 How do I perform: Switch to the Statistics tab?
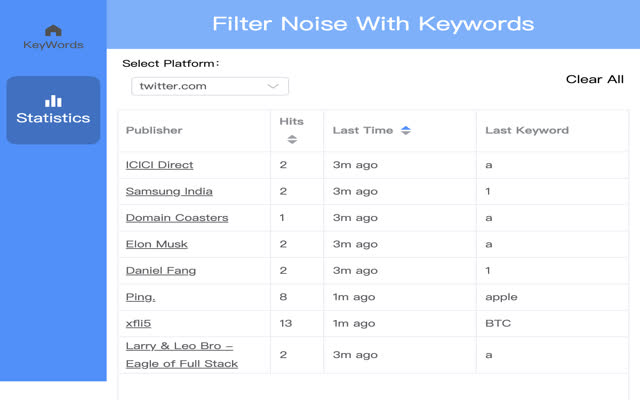click(x=53, y=110)
